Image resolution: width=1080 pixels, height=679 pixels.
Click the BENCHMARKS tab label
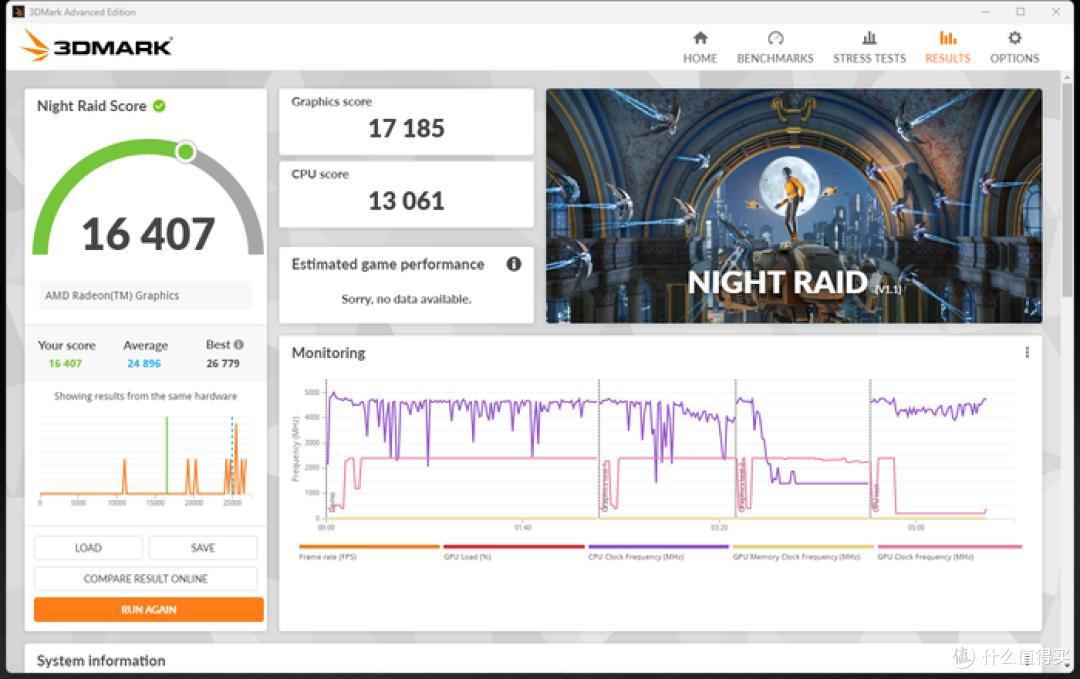[x=775, y=59]
